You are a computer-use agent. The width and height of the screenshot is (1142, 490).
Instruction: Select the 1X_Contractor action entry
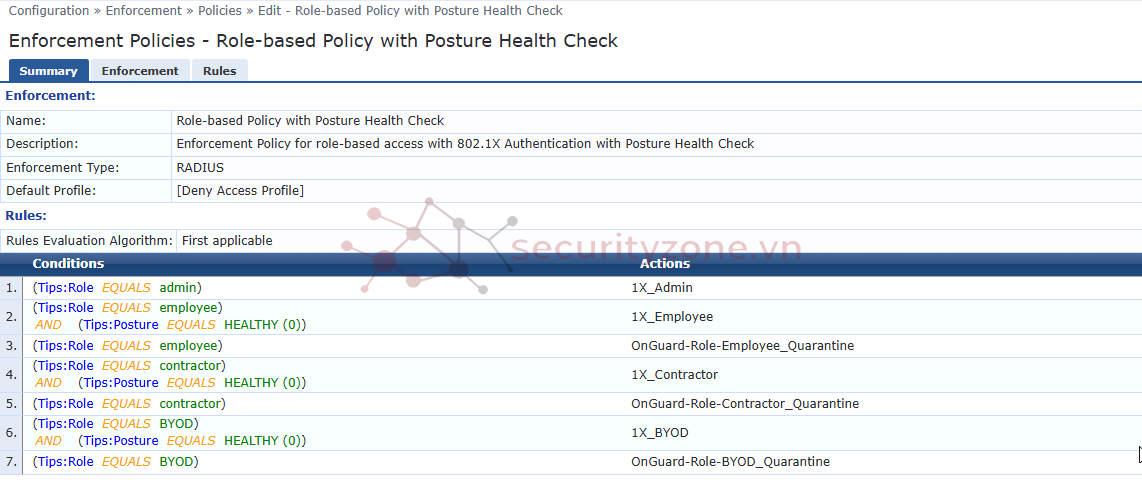(x=674, y=375)
